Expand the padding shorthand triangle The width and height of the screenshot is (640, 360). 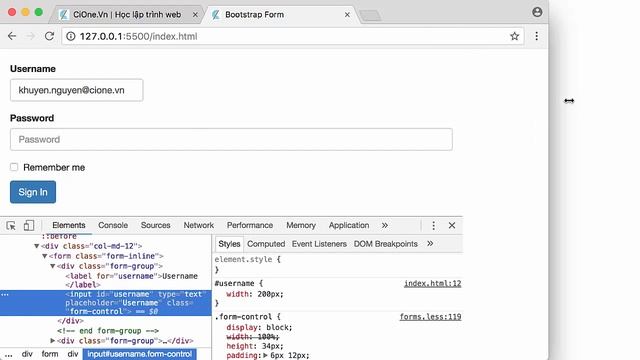pyautogui.click(x=265, y=356)
